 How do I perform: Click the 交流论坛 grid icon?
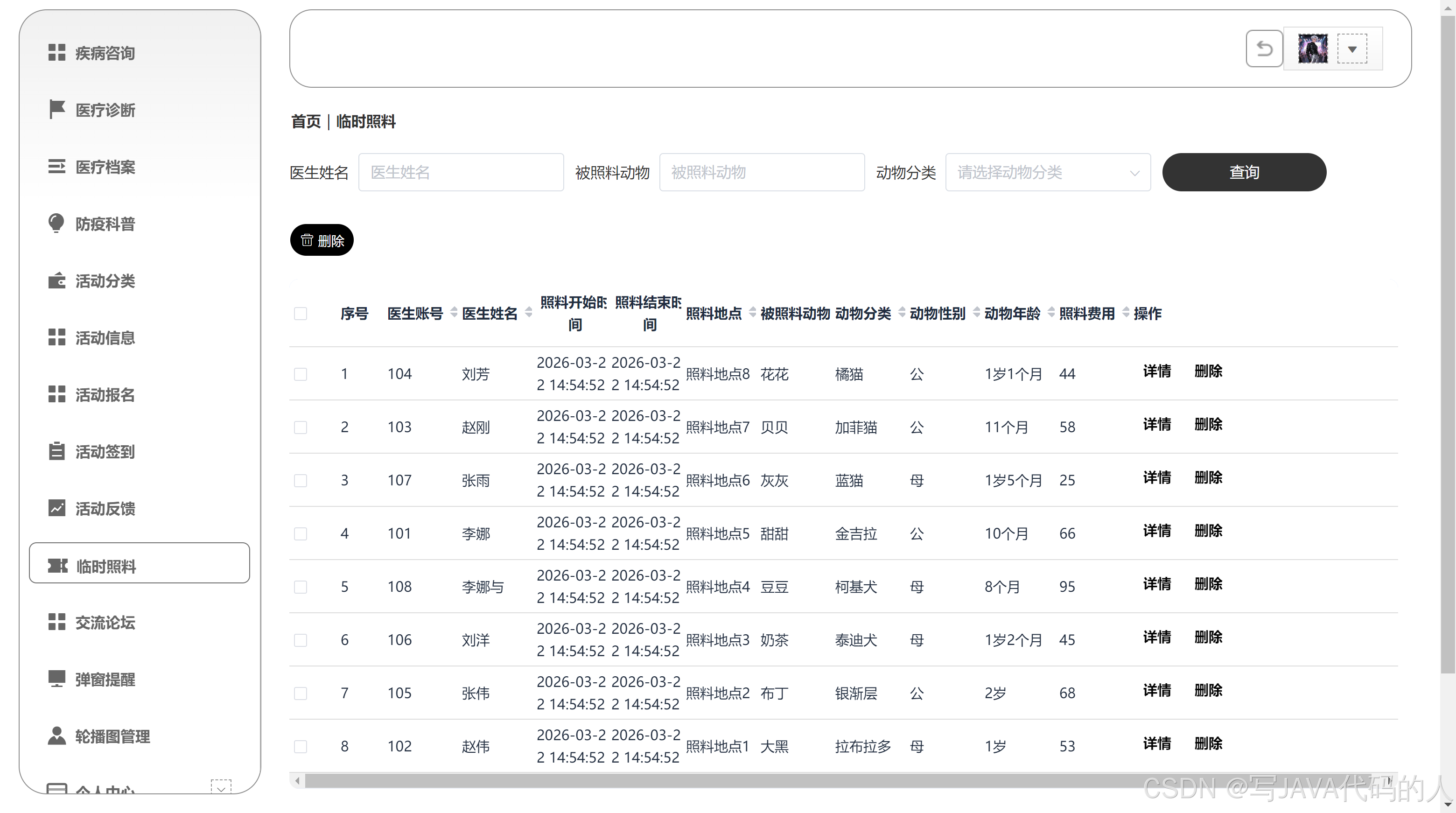pyautogui.click(x=56, y=622)
